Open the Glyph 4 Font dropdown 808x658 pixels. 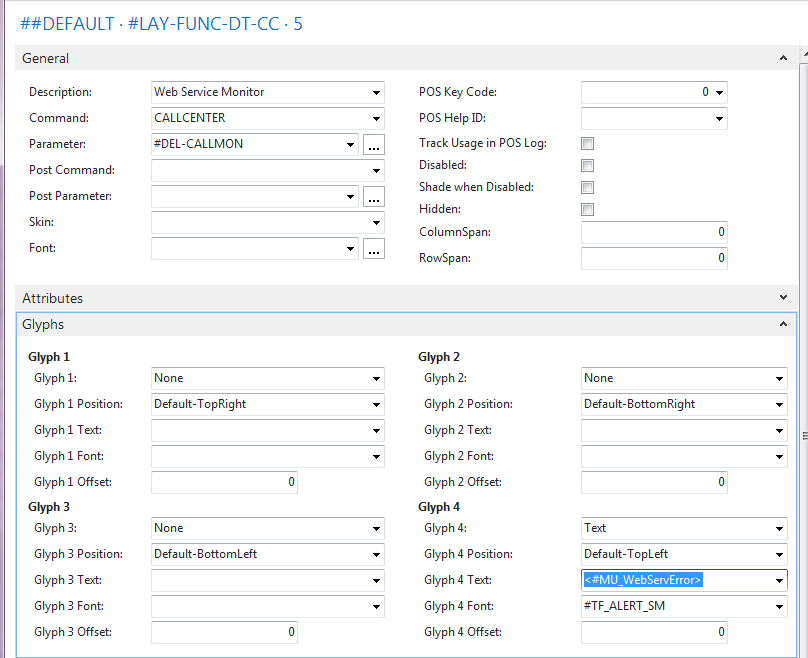coord(778,606)
